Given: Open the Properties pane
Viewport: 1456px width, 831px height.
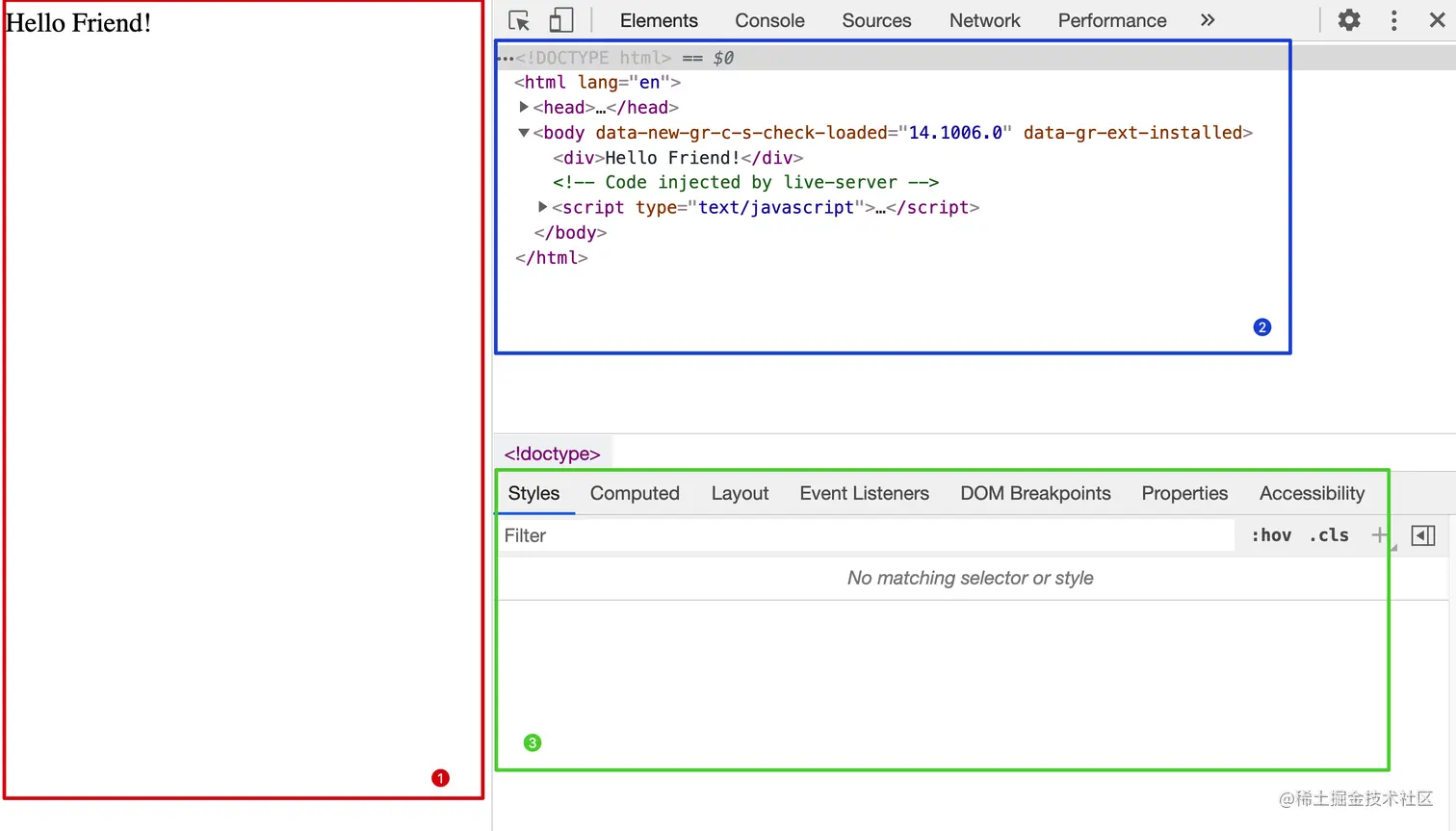Looking at the screenshot, I should pyautogui.click(x=1184, y=493).
